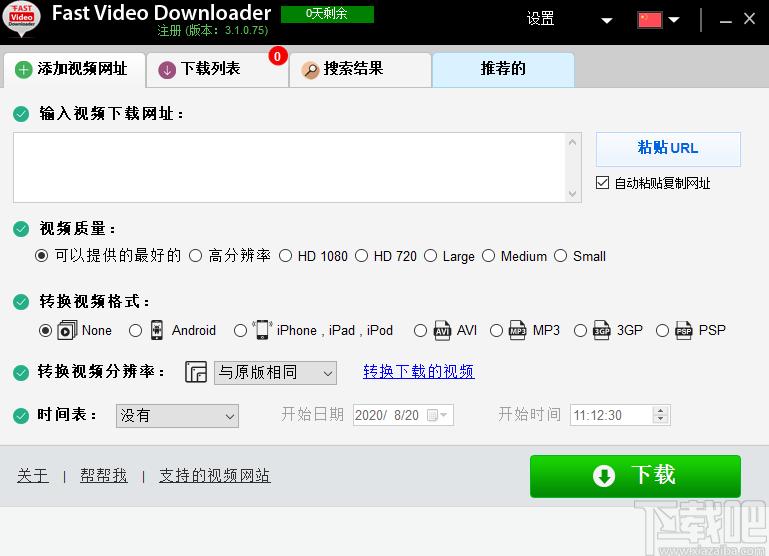Open the 支持的视频网站 link
The image size is (769, 556).
[x=215, y=475]
